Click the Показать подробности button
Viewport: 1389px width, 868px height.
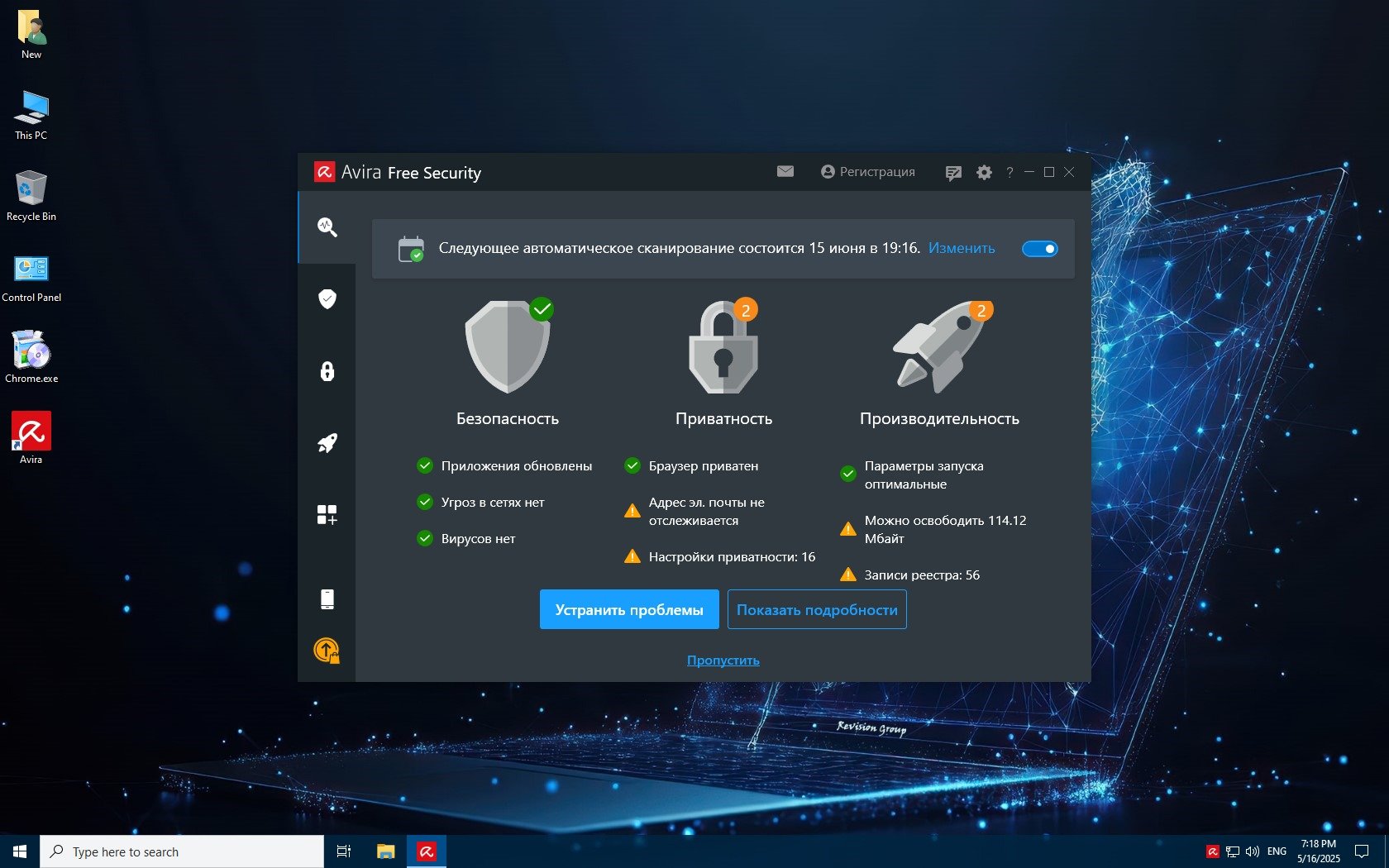pos(817,610)
